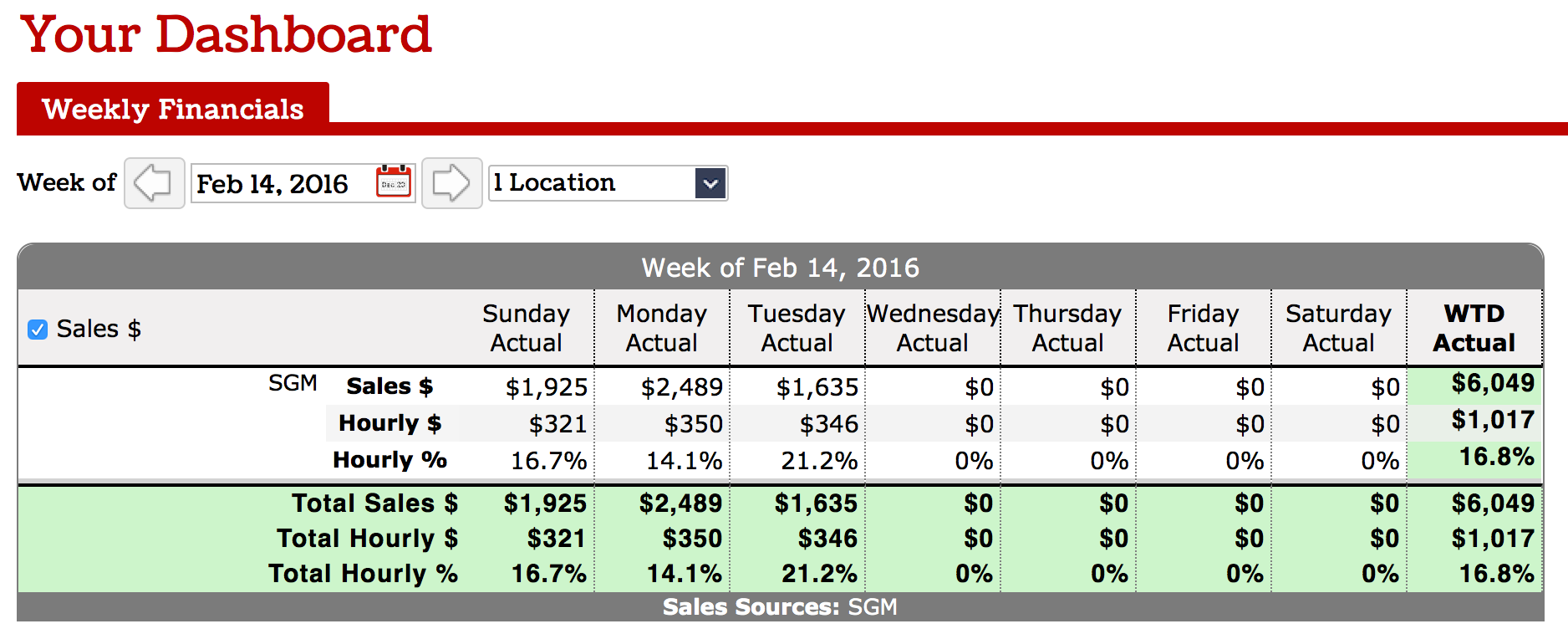Expand the 1 Location dropdown arrow
1568x634 pixels.
pos(710,183)
